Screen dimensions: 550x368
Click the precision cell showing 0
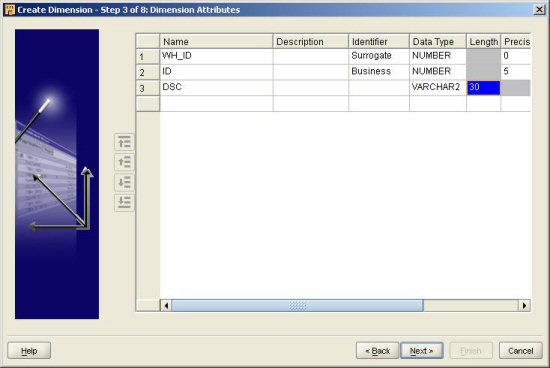tap(516, 56)
